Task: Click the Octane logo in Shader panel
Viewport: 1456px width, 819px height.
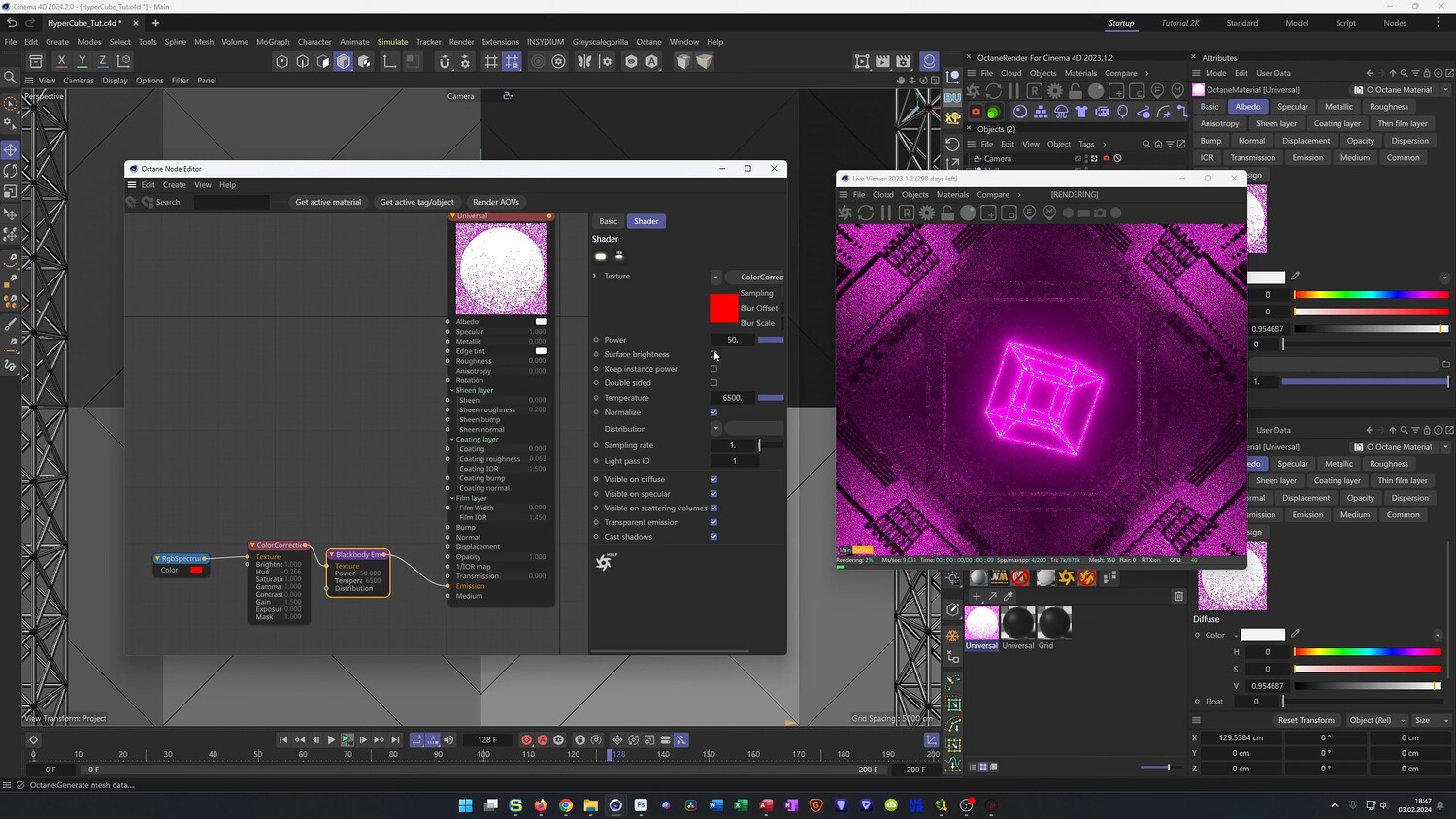Action: coord(604,562)
